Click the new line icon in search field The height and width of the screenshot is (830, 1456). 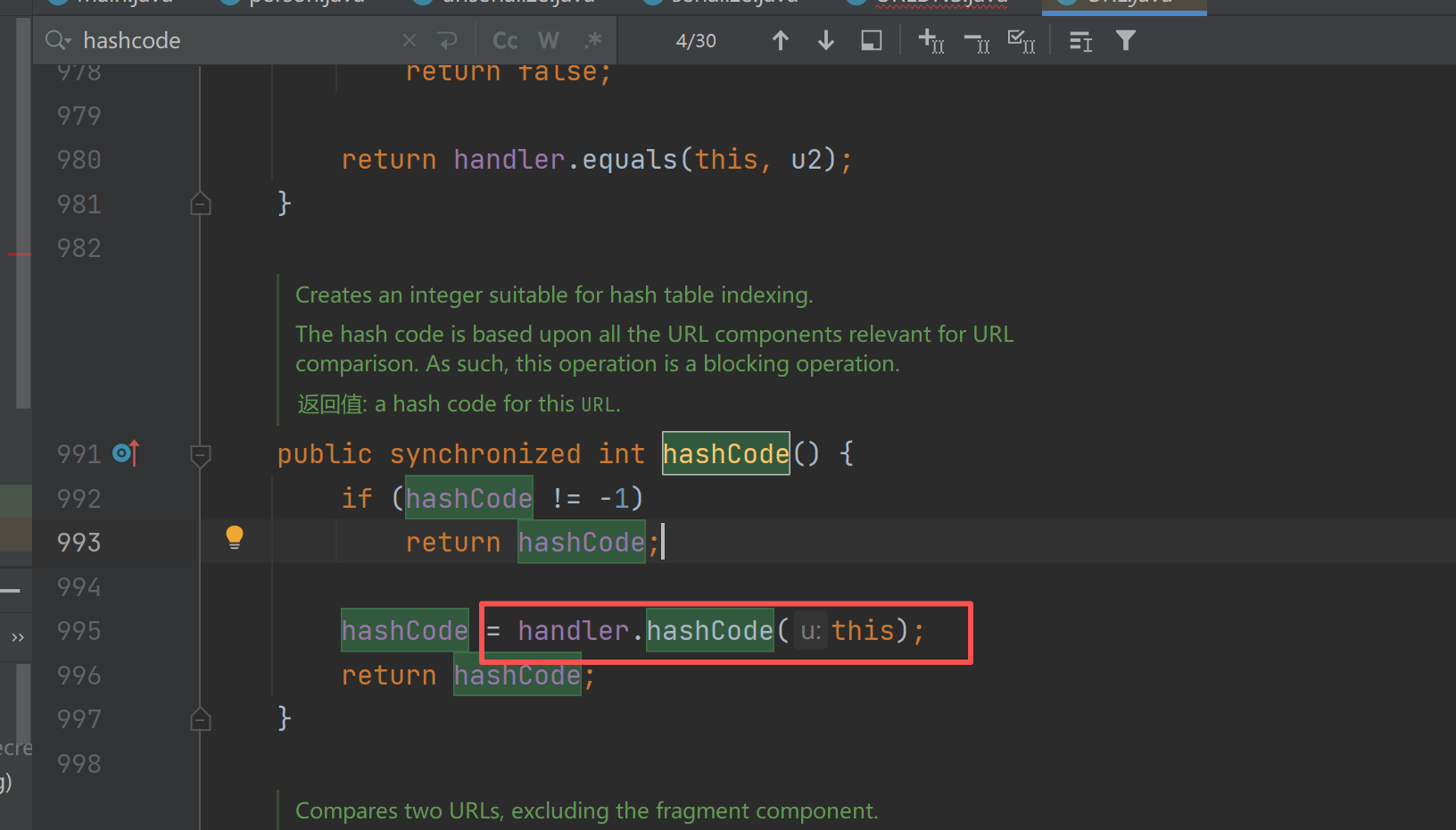pyautogui.click(x=447, y=40)
